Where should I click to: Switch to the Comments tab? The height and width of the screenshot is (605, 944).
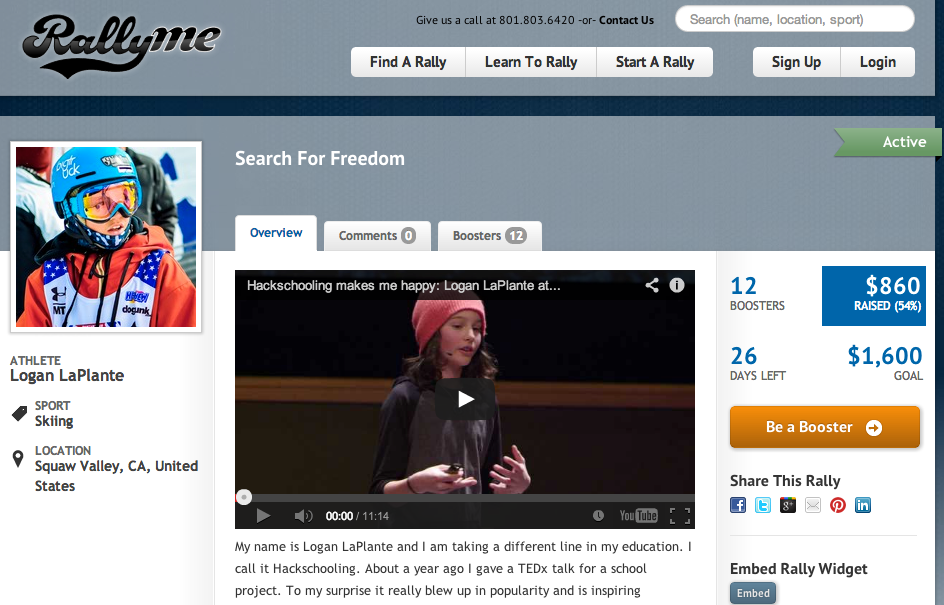(x=377, y=236)
